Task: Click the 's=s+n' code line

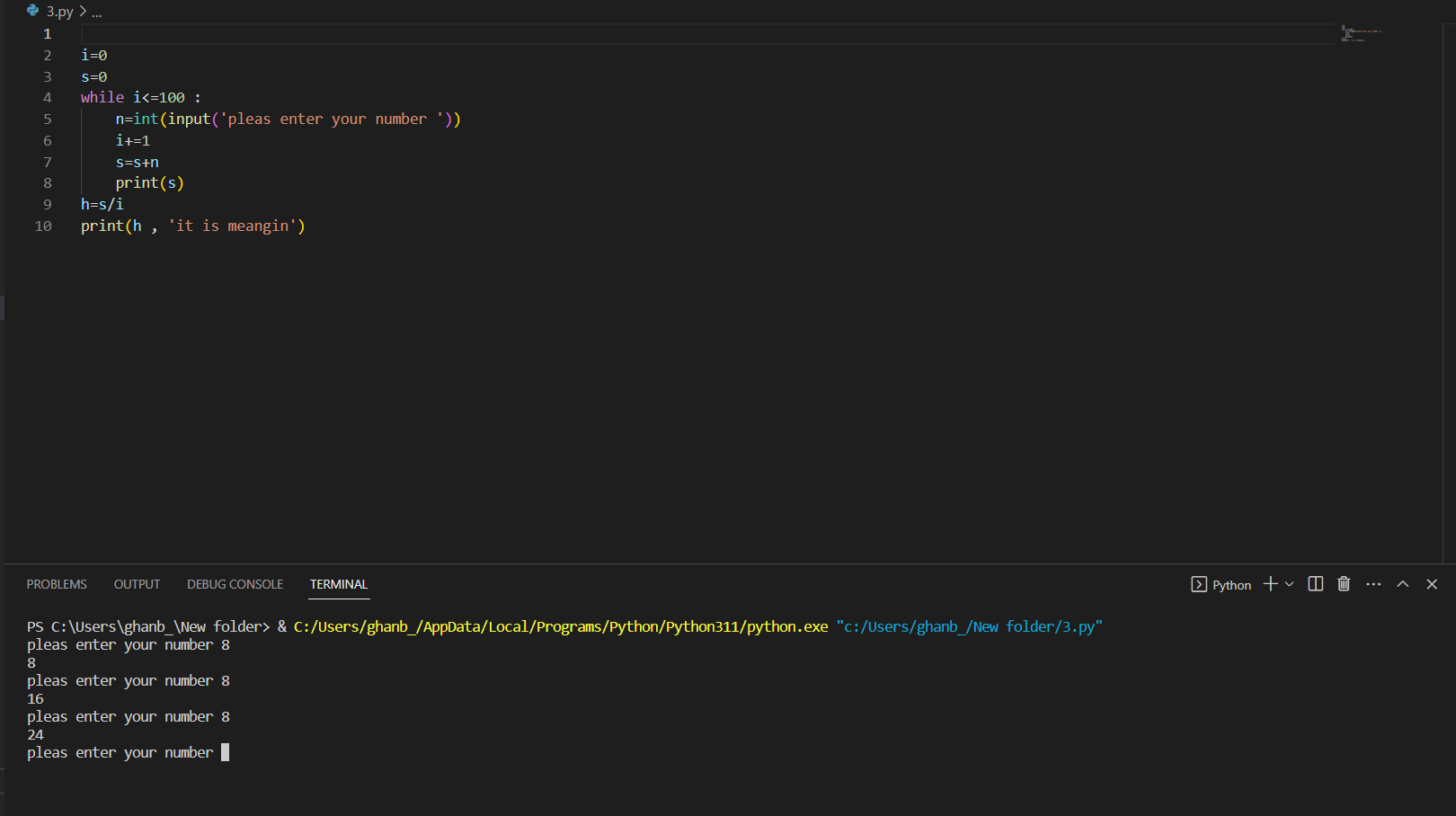Action: (x=137, y=163)
